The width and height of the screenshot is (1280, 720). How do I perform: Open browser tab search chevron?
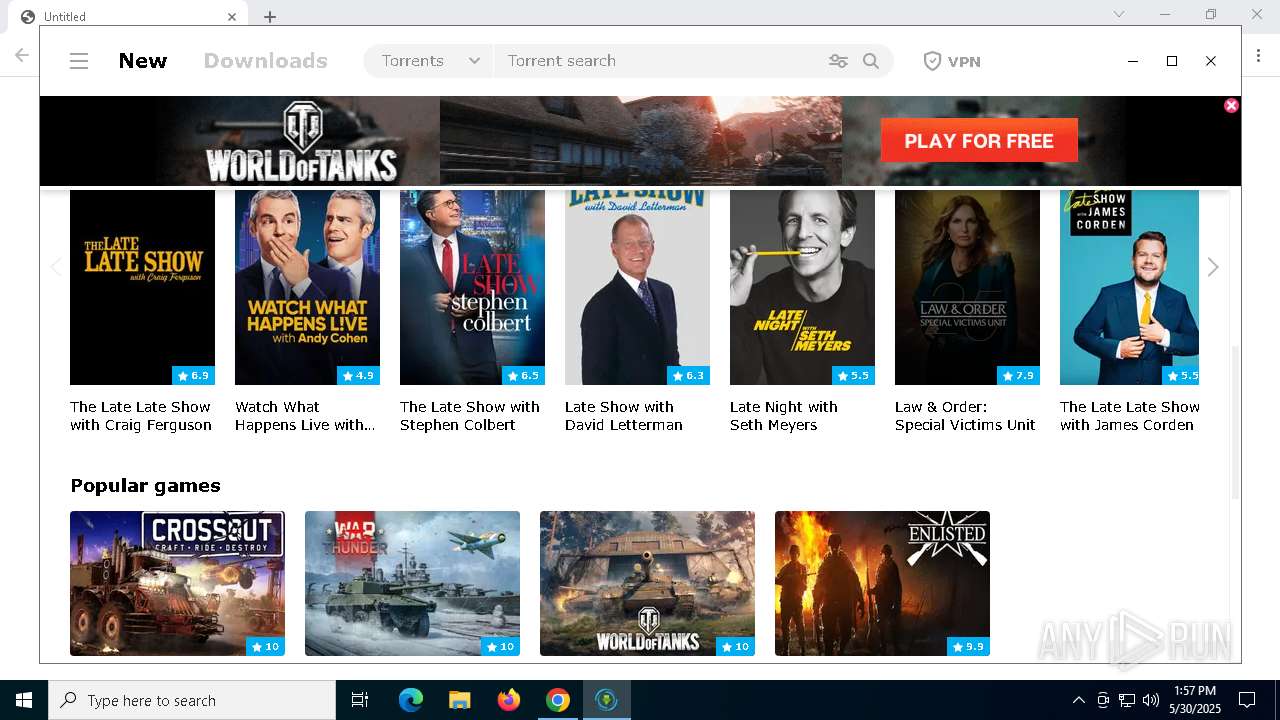1119,14
